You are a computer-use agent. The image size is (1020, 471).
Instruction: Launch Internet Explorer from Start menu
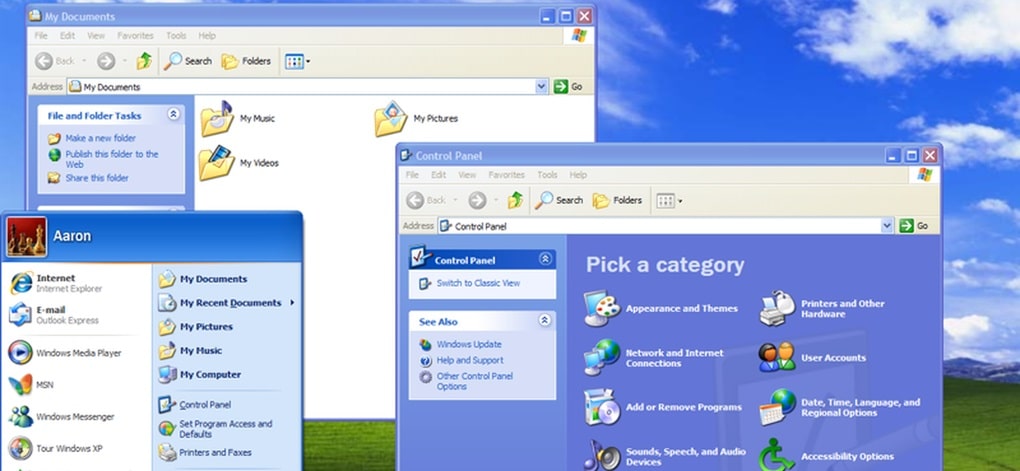click(55, 283)
